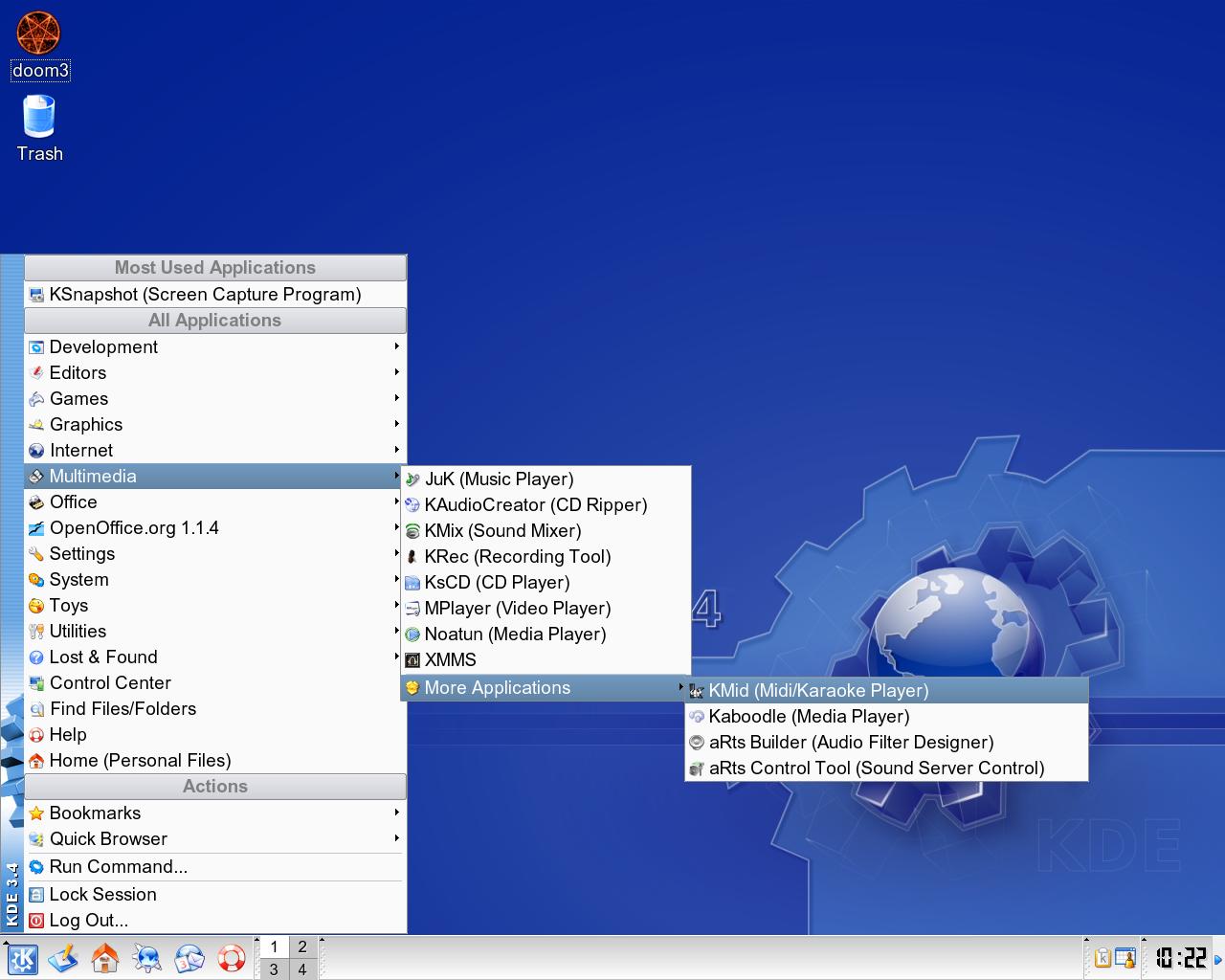Viewport: 1225px width, 980px height.
Task: Open Help from the K menu
Action: coord(215,735)
